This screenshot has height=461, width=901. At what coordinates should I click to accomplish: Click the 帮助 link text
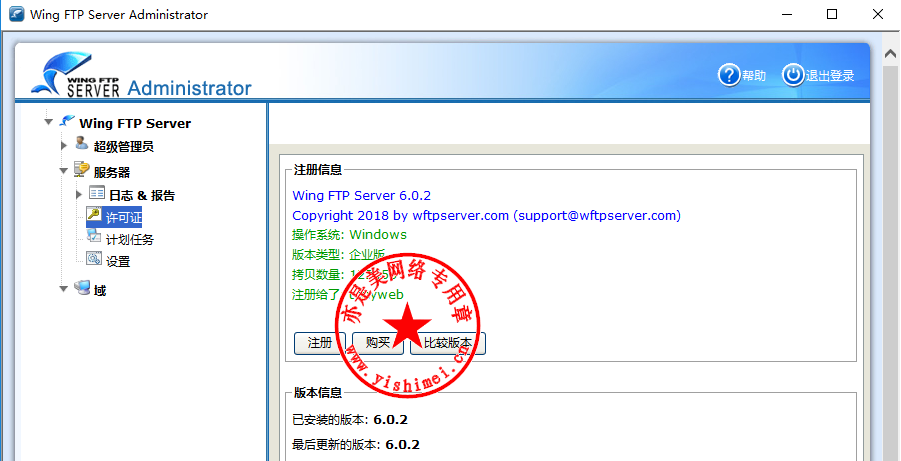click(x=754, y=76)
